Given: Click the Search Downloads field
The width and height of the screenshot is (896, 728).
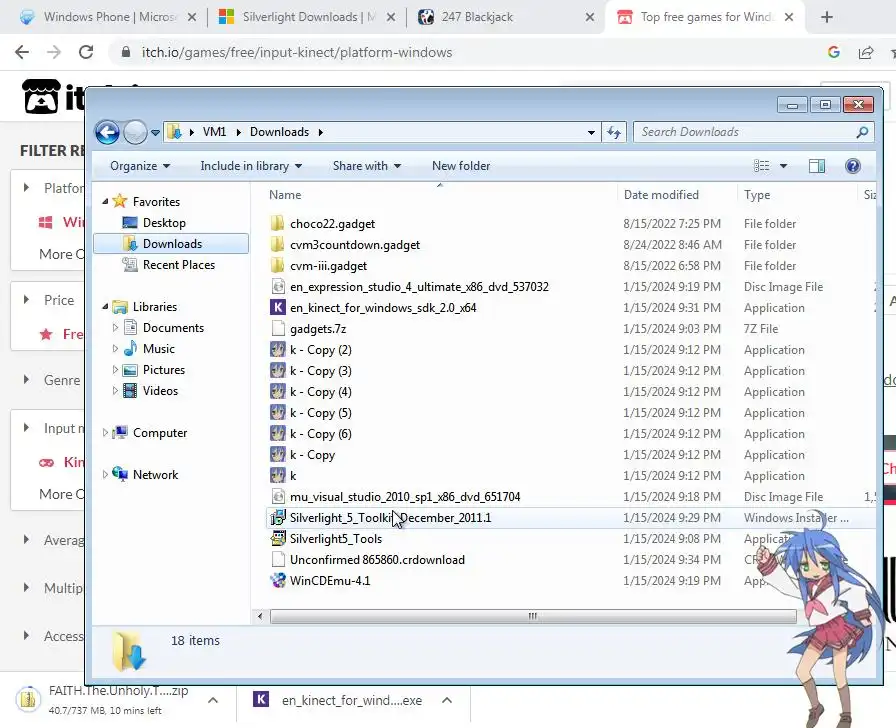Looking at the screenshot, I should [753, 132].
